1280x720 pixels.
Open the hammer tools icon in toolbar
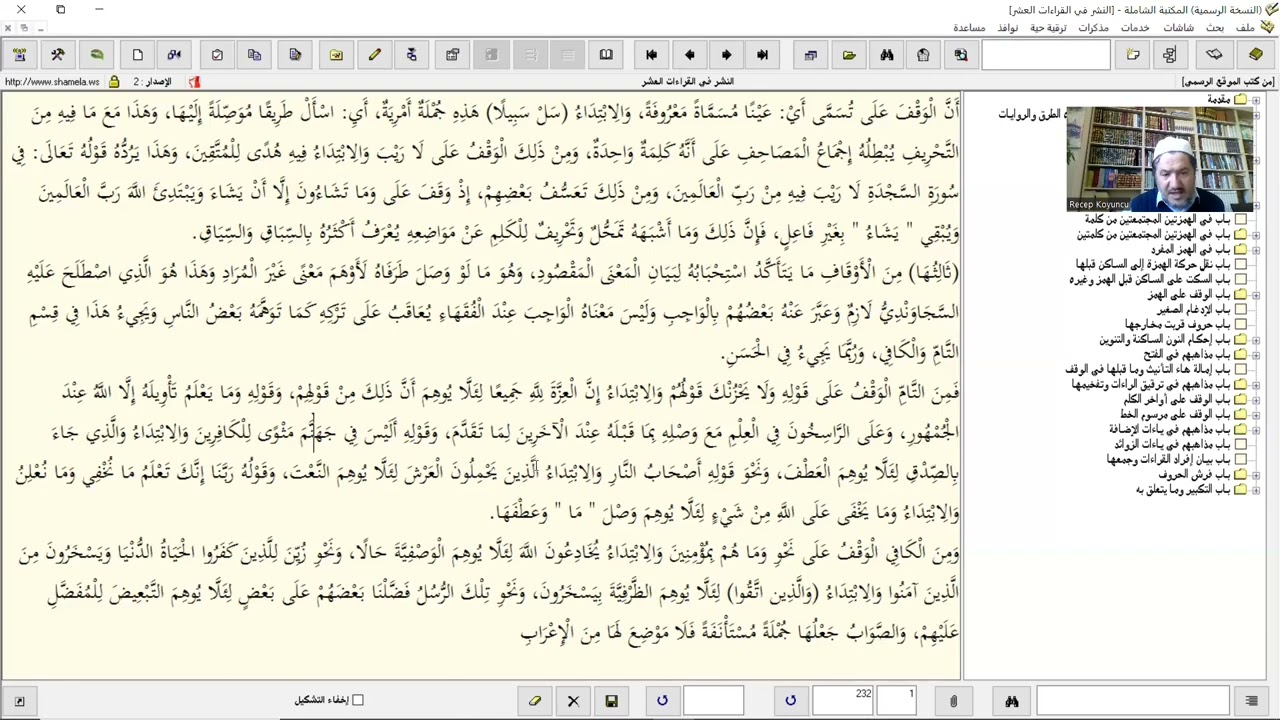point(57,55)
